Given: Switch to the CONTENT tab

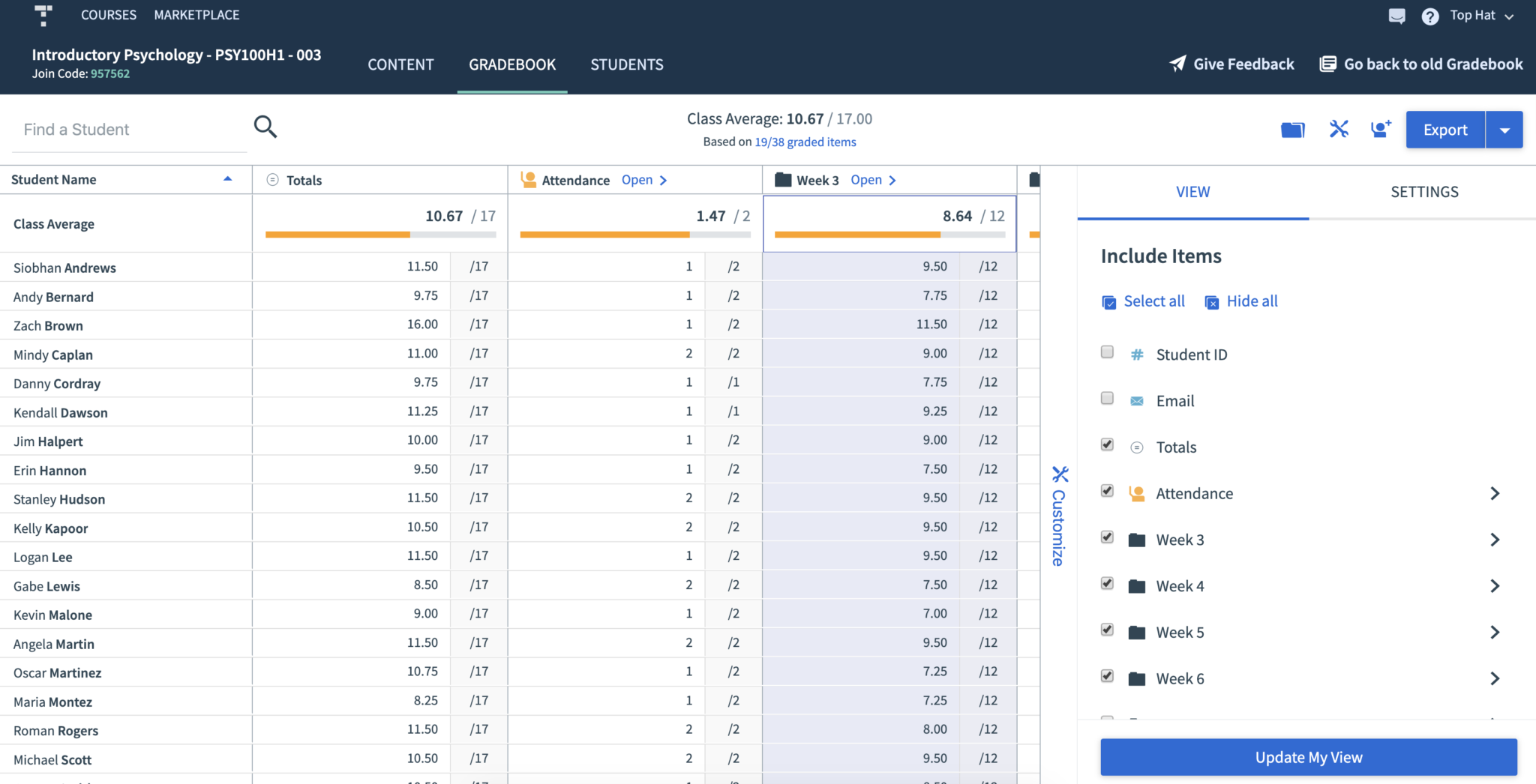Looking at the screenshot, I should 400,64.
